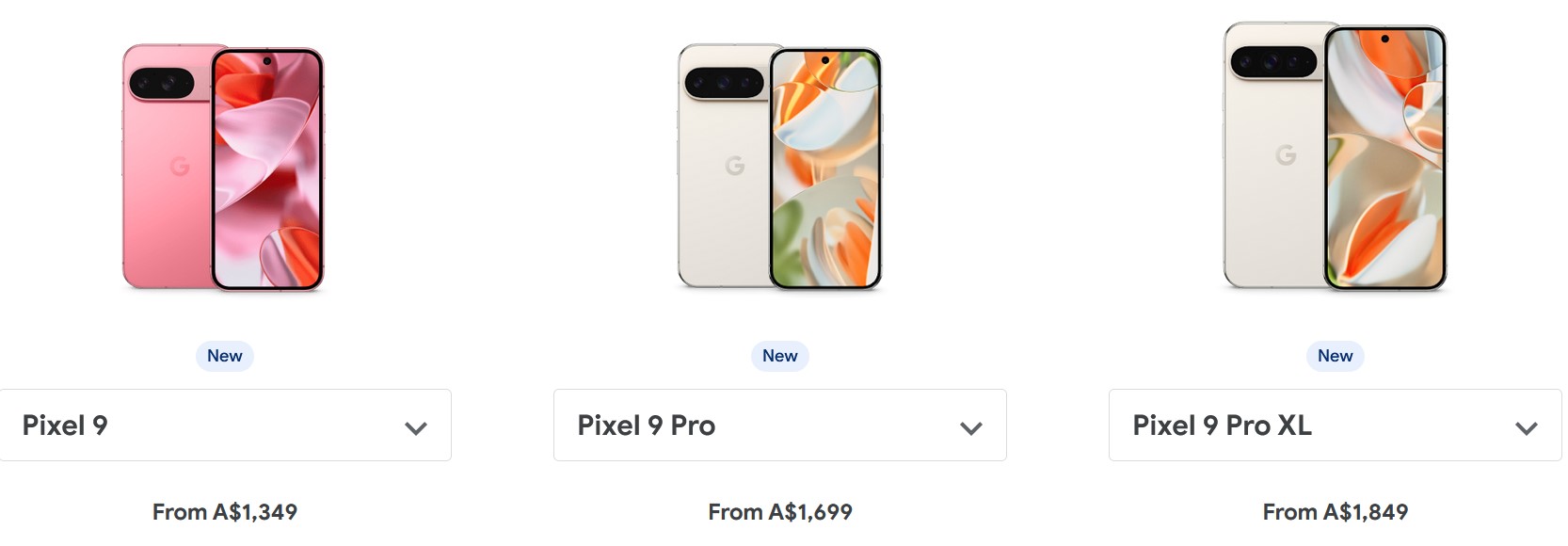The image size is (1568, 546).
Task: Click the camera bar on the pink Pixel 9
Action: click(162, 84)
